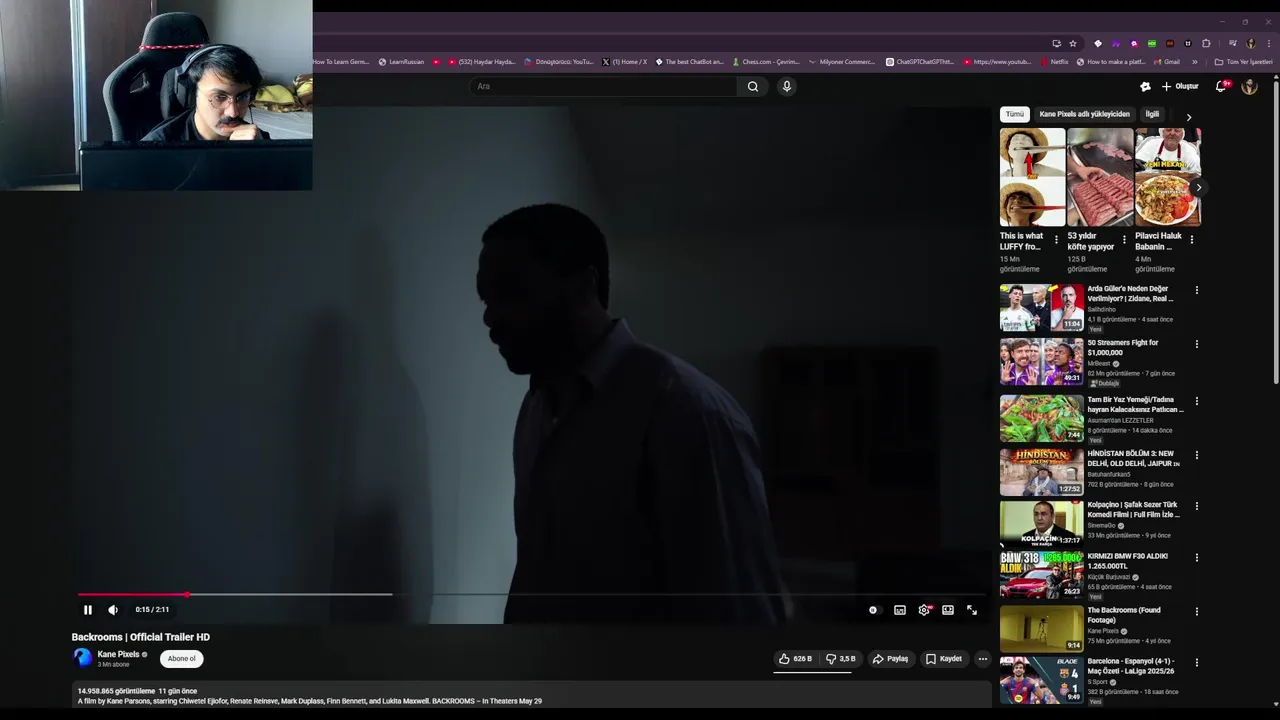Open KIRMIZI BMW F30 ALDIK video

(1041, 574)
